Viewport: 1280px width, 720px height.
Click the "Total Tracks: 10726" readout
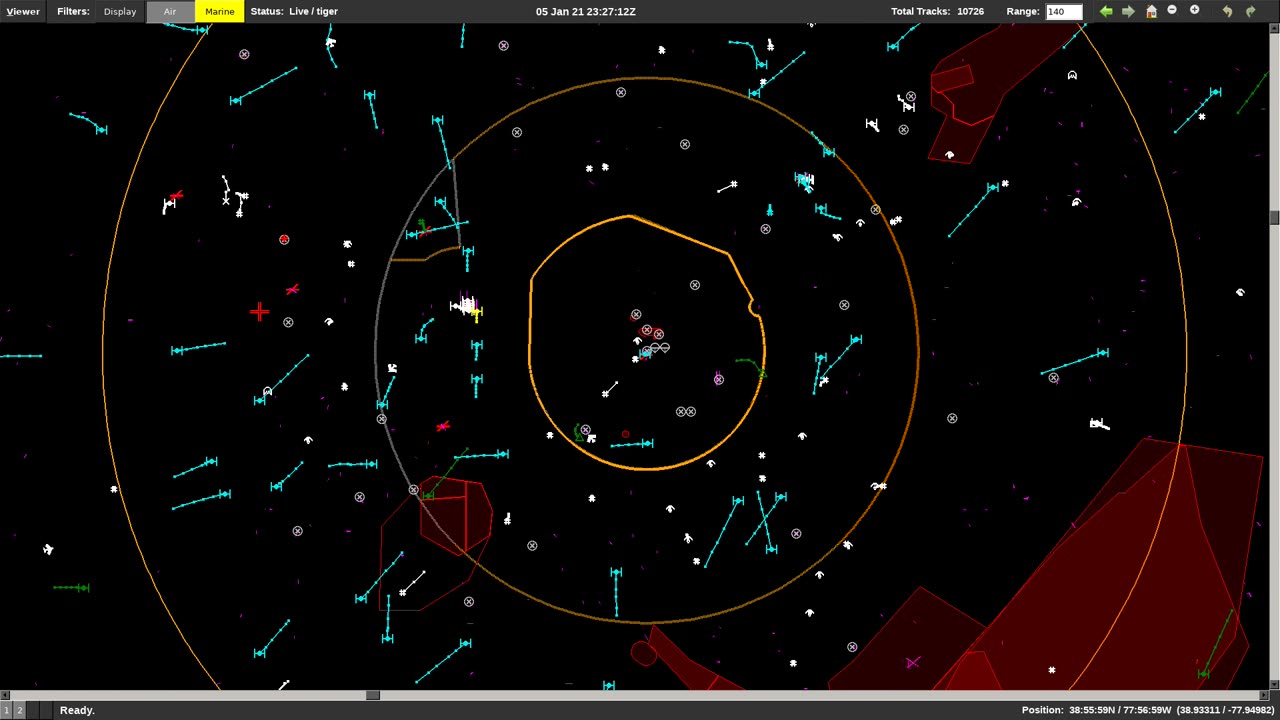(x=938, y=11)
